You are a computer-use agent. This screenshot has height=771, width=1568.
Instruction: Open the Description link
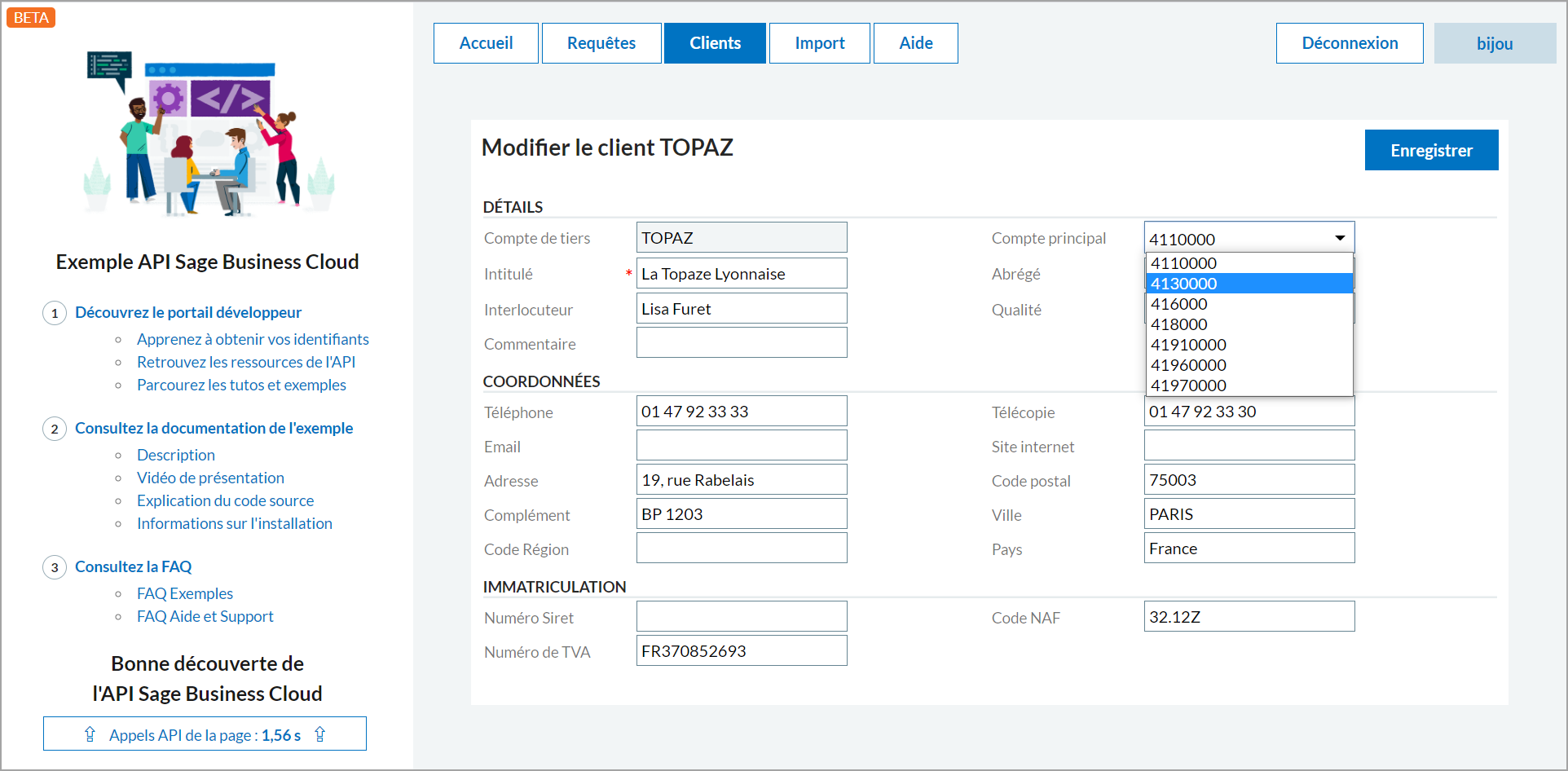point(176,455)
